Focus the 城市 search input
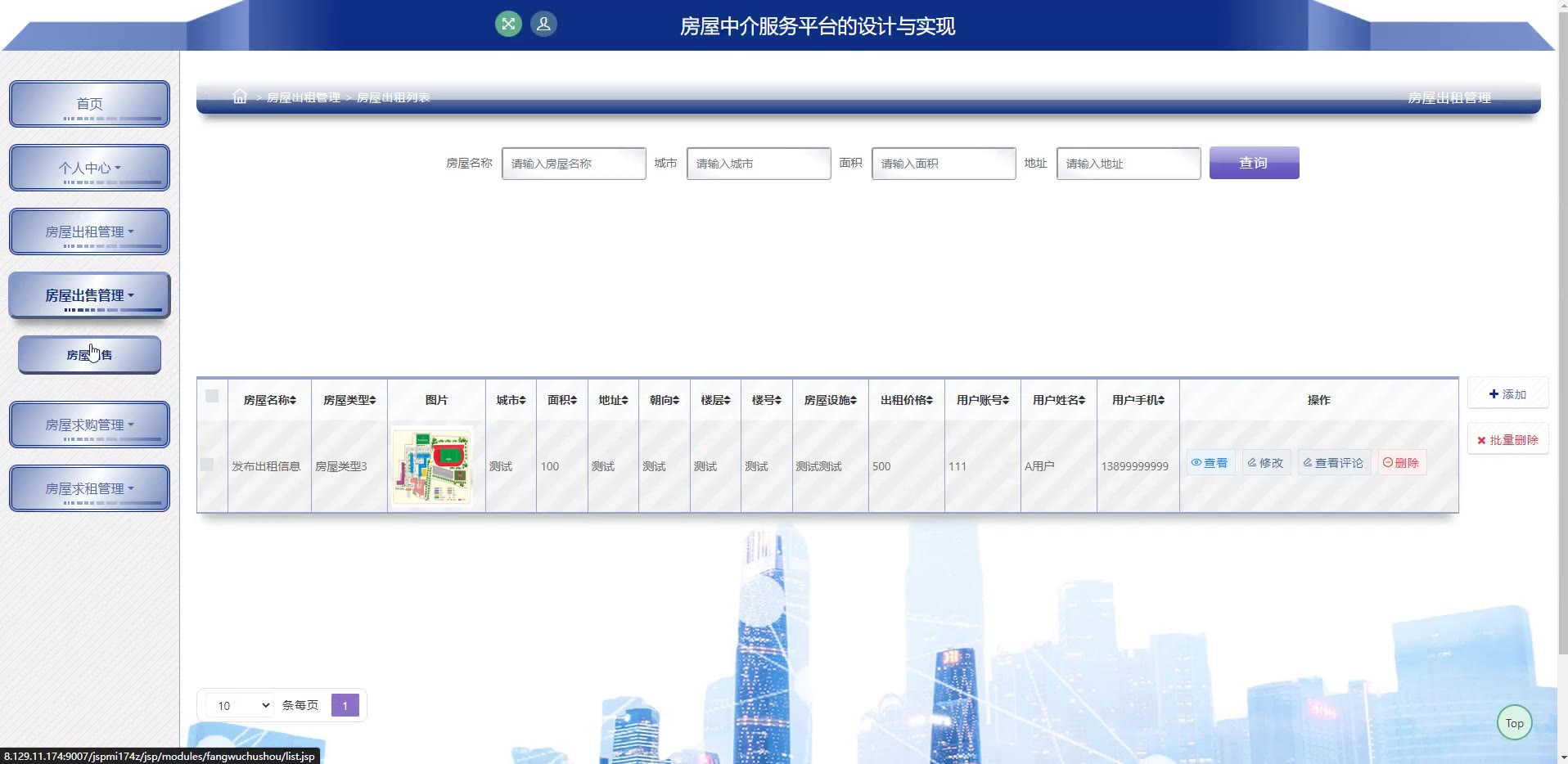Screen dimensions: 1568x764 759,164
